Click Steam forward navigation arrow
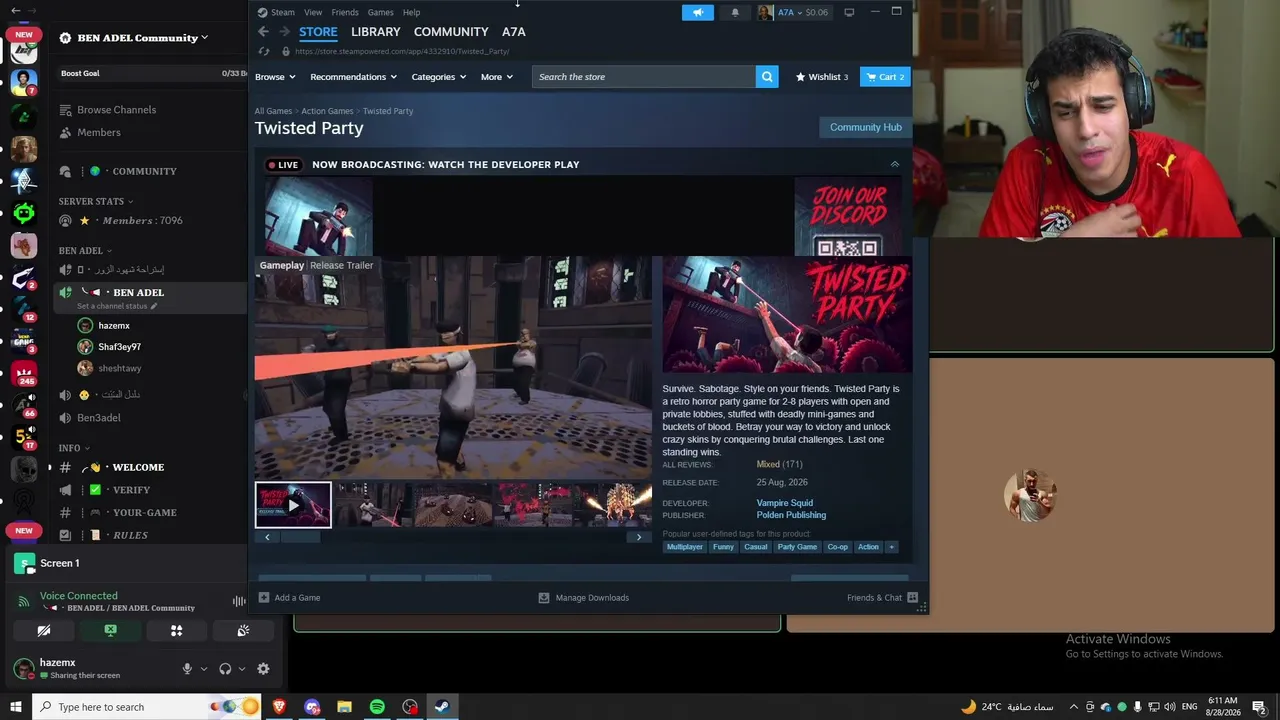Image resolution: width=1280 pixels, height=720 pixels. click(x=284, y=32)
